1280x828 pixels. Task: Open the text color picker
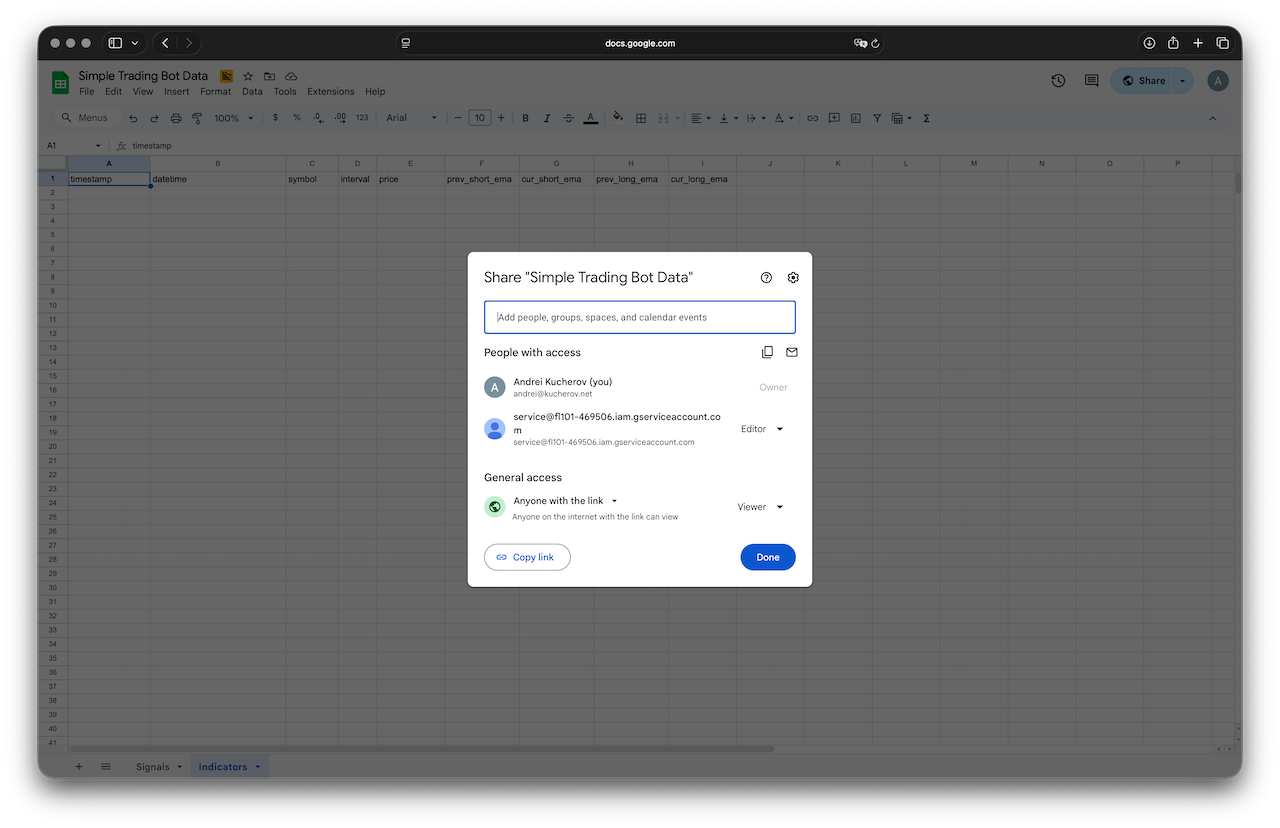pos(591,118)
